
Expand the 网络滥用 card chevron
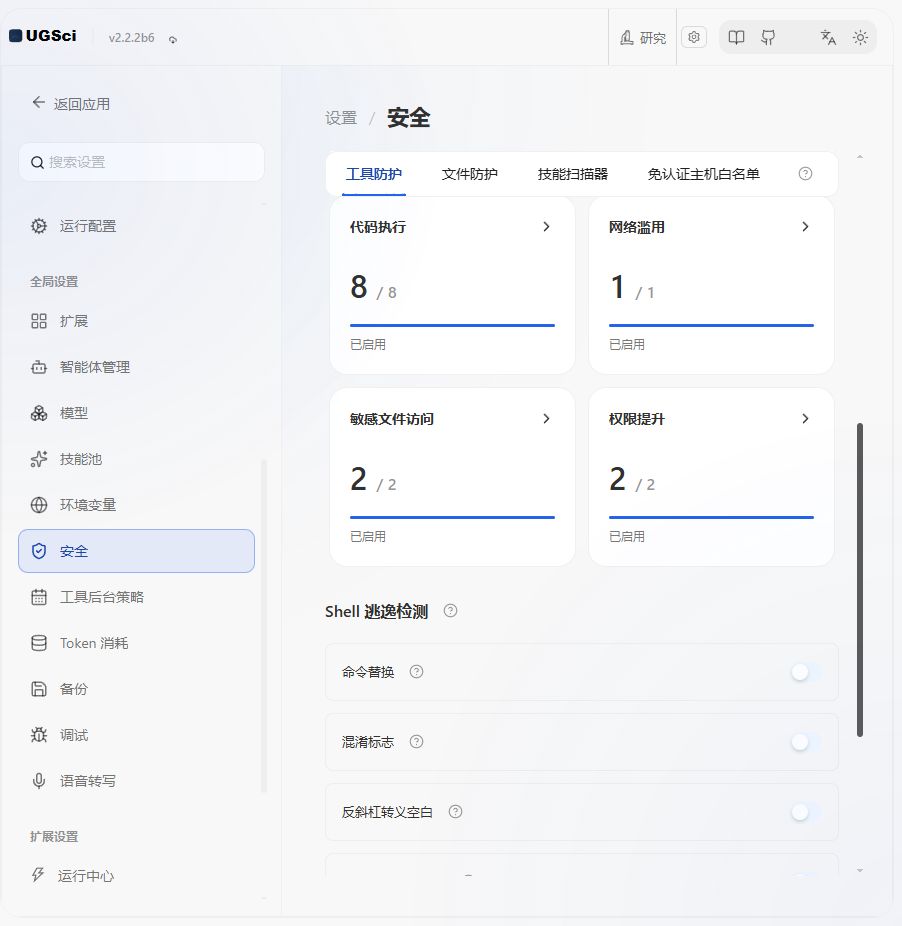click(x=805, y=227)
